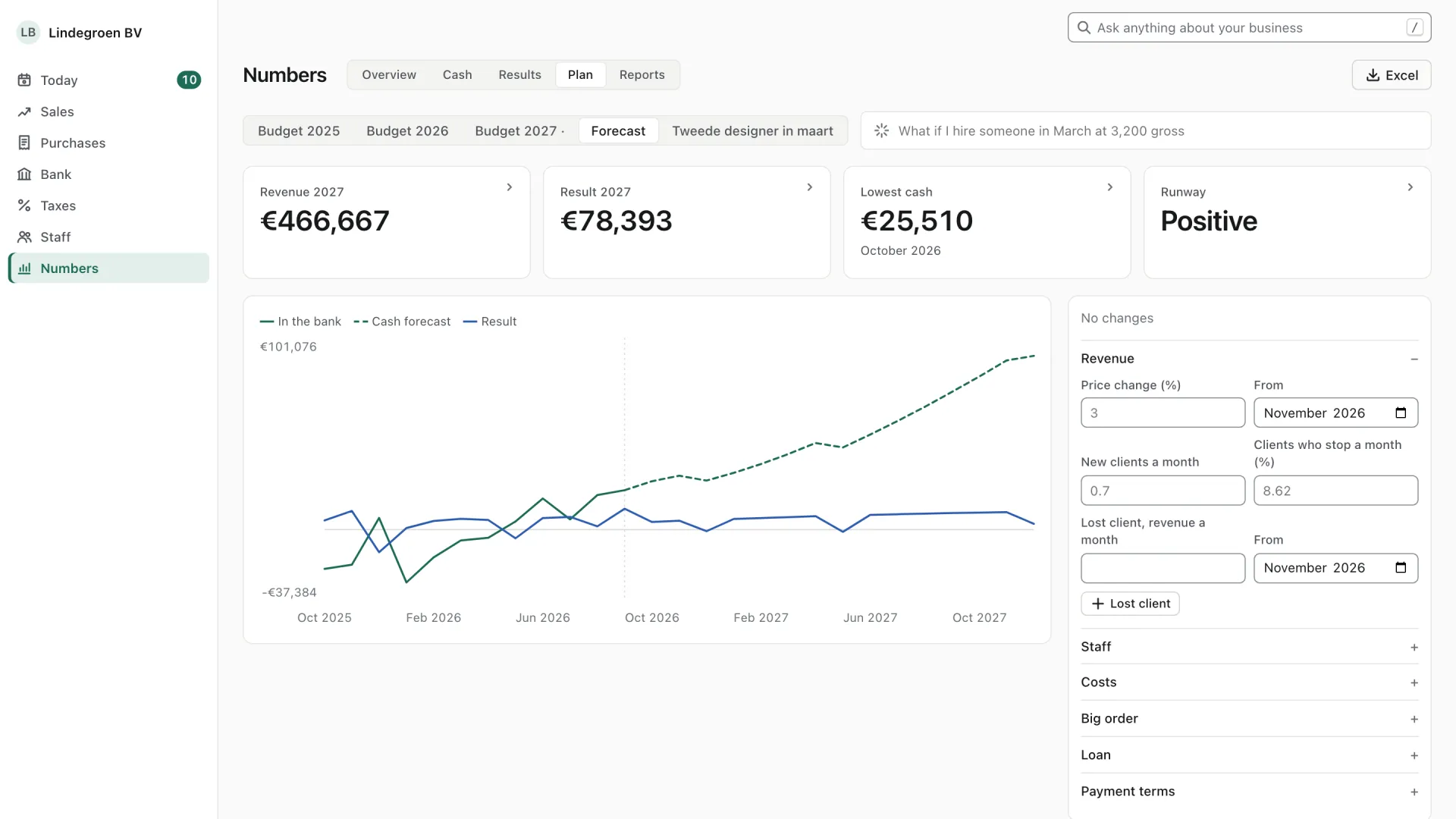This screenshot has width=1456, height=819.
Task: Add a Lost client entry
Action: pyautogui.click(x=1130, y=604)
